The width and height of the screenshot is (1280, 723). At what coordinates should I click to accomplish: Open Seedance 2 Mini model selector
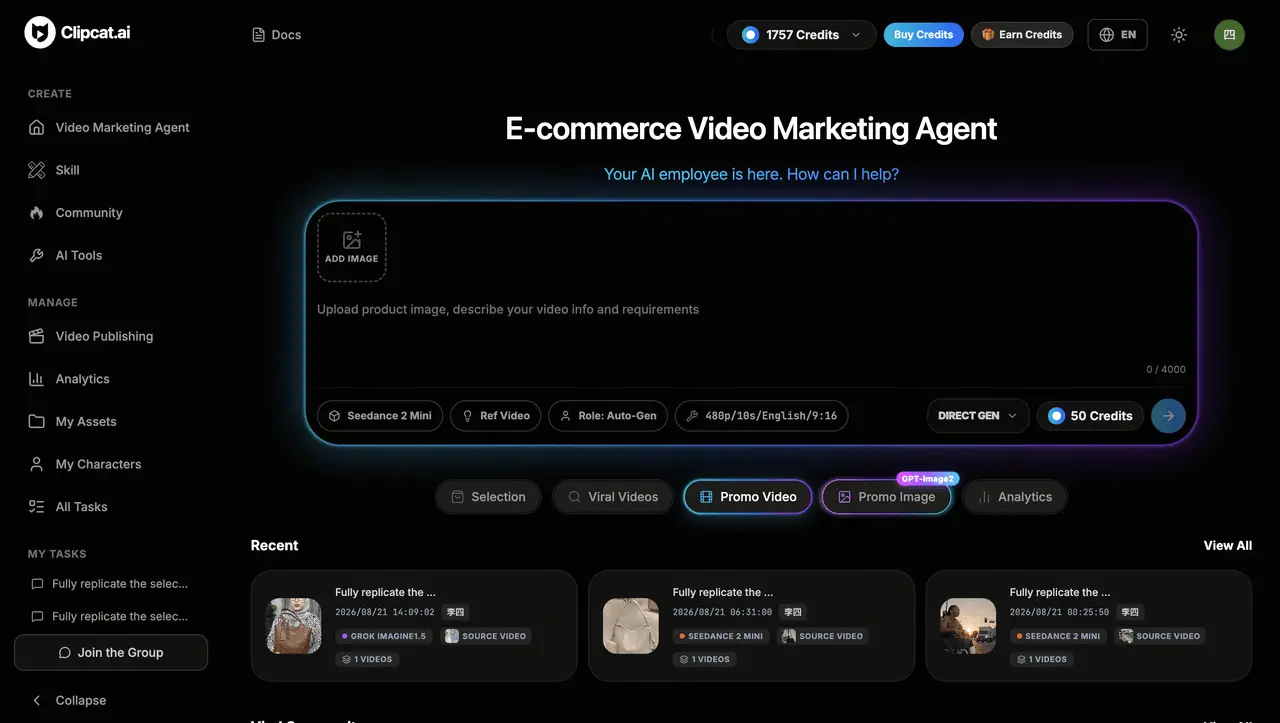pyautogui.click(x=380, y=416)
